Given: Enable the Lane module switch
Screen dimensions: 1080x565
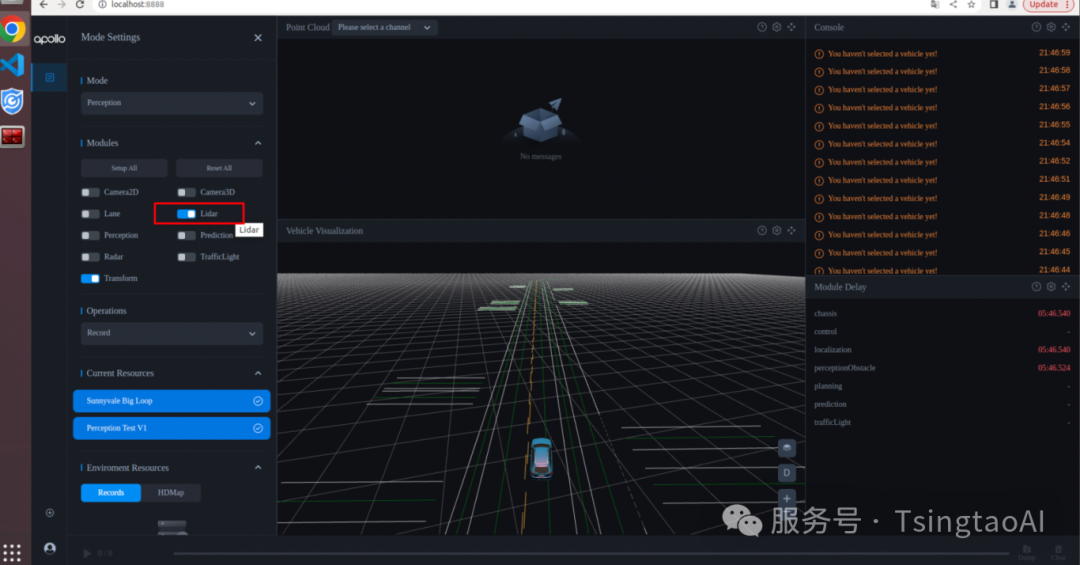Looking at the screenshot, I should pos(90,214).
